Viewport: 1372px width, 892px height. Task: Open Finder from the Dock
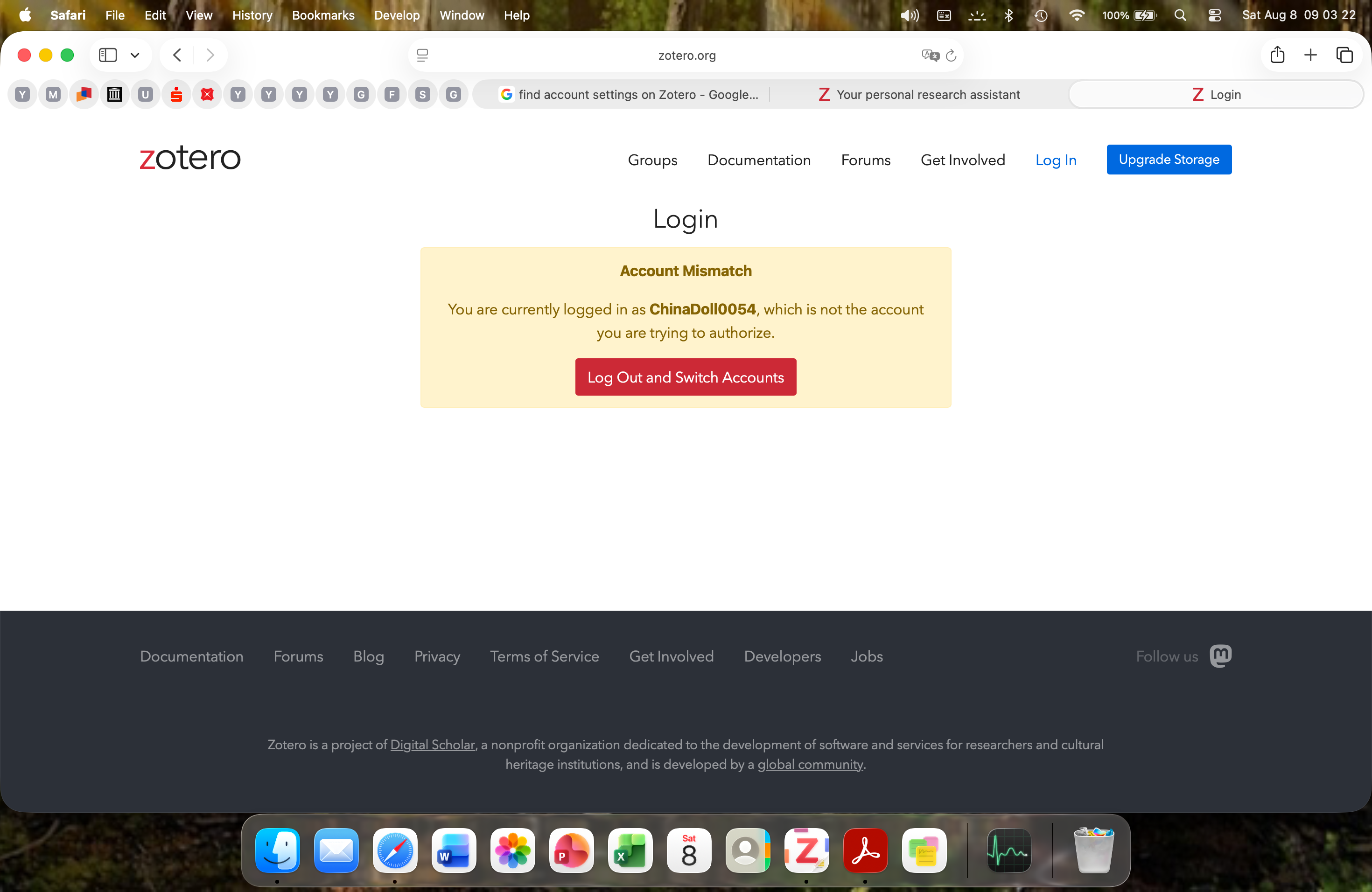277,850
